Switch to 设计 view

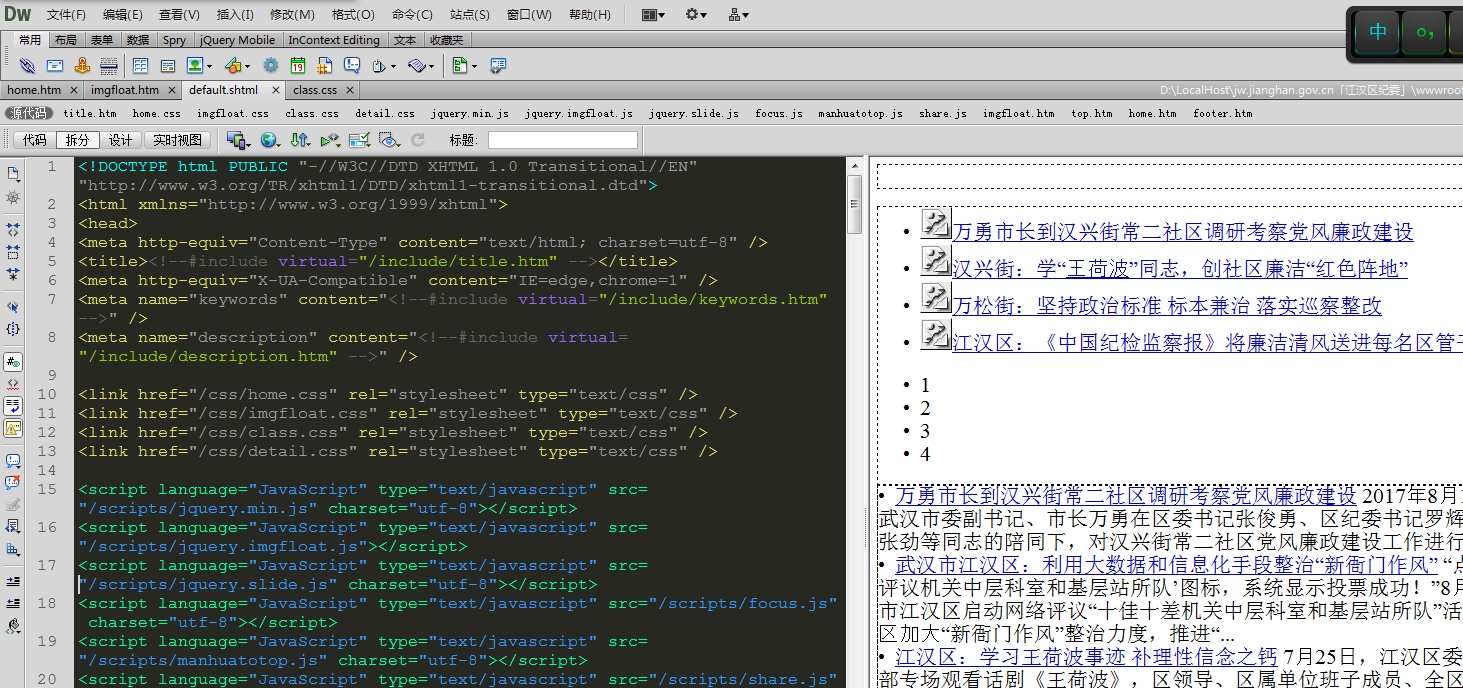(120, 140)
